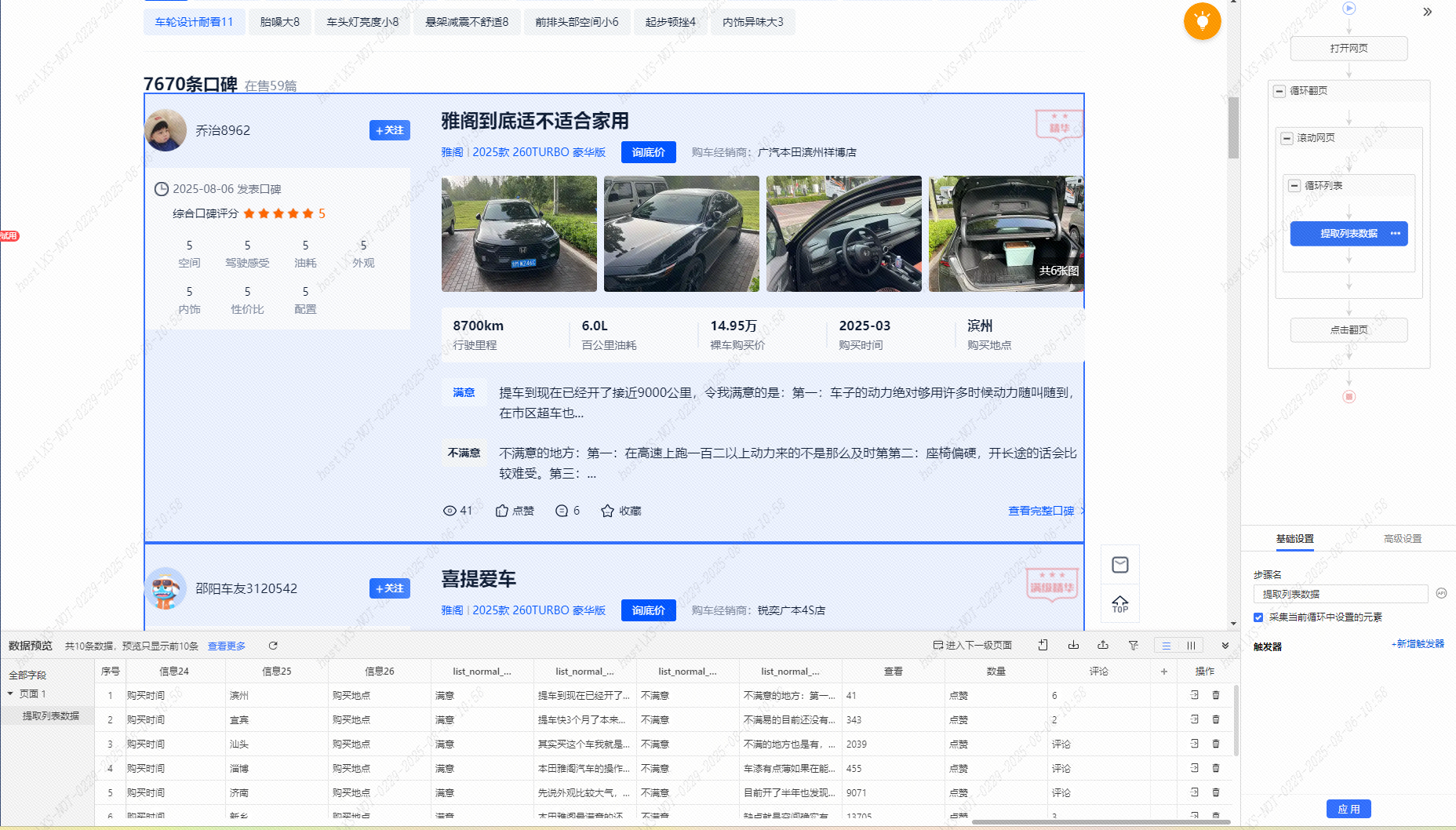
Task: Click avatar of user 乔治8962
Action: pyautogui.click(x=166, y=130)
